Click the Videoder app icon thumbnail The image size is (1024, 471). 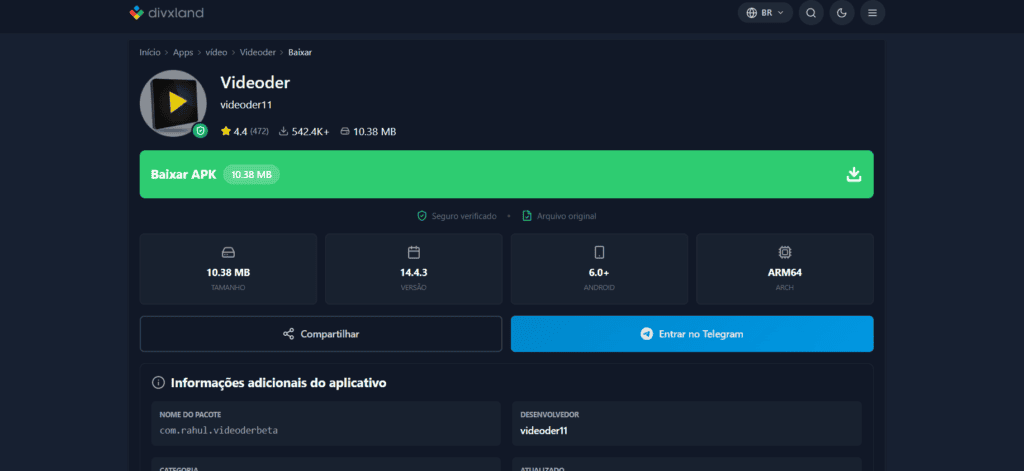[x=173, y=103]
